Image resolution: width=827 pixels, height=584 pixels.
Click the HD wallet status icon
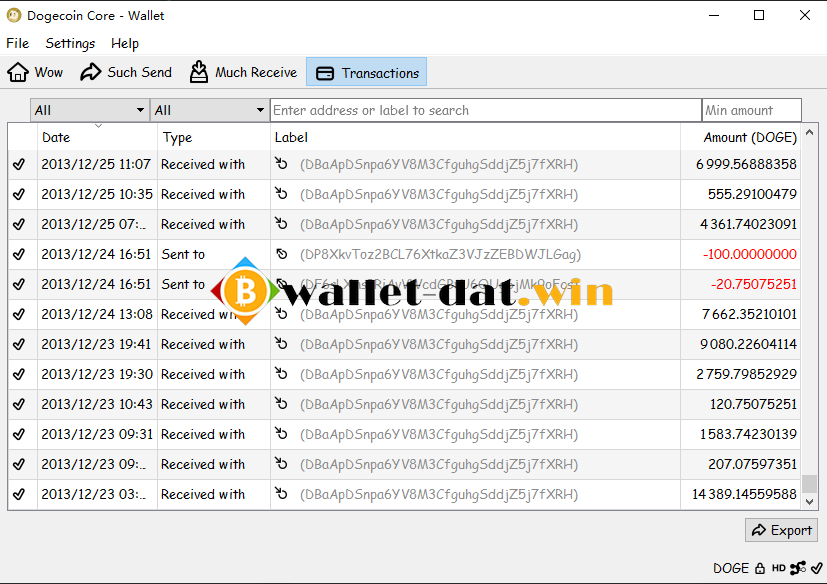(778, 568)
